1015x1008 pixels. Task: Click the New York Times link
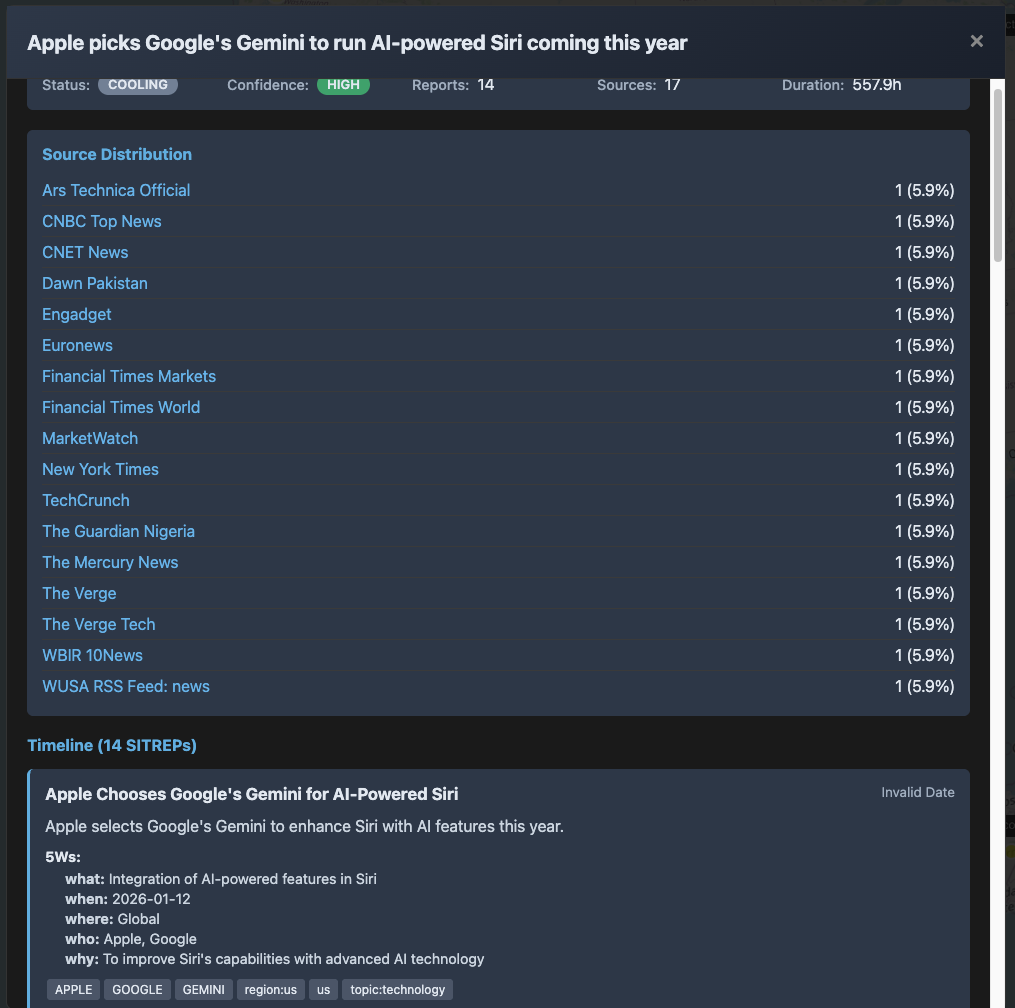(x=100, y=469)
